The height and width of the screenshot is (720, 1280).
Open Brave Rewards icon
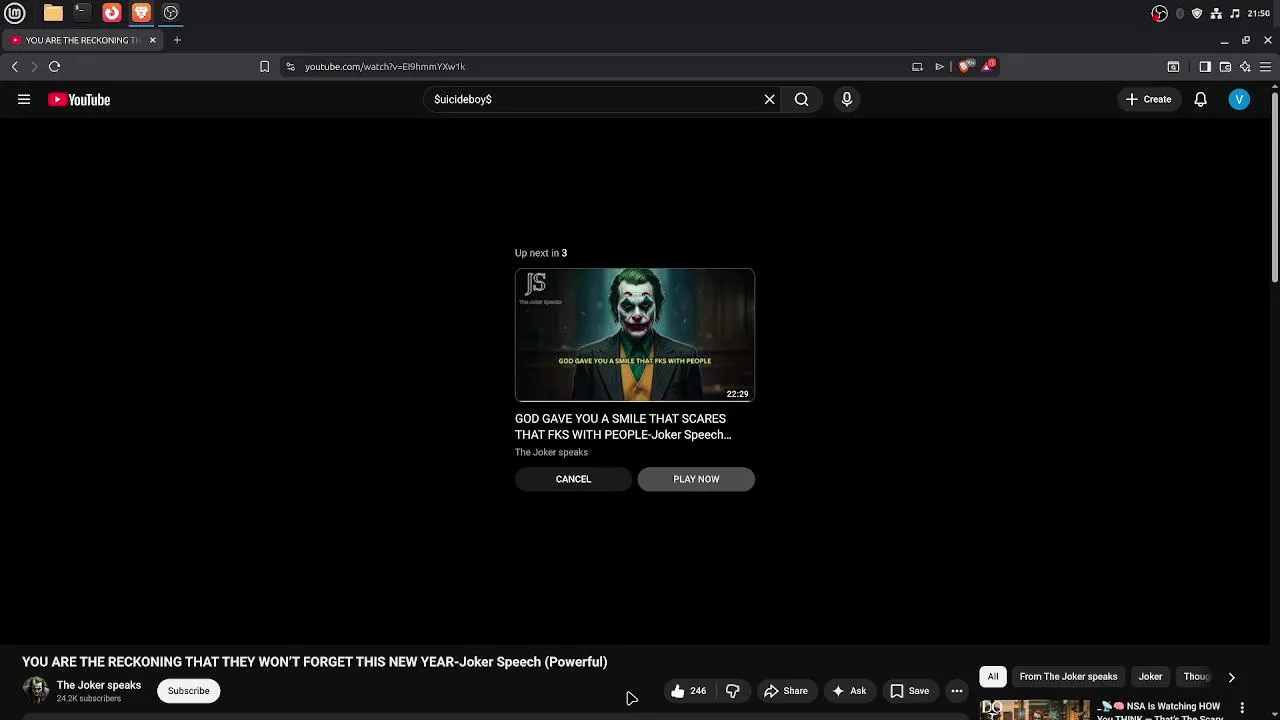click(x=988, y=66)
